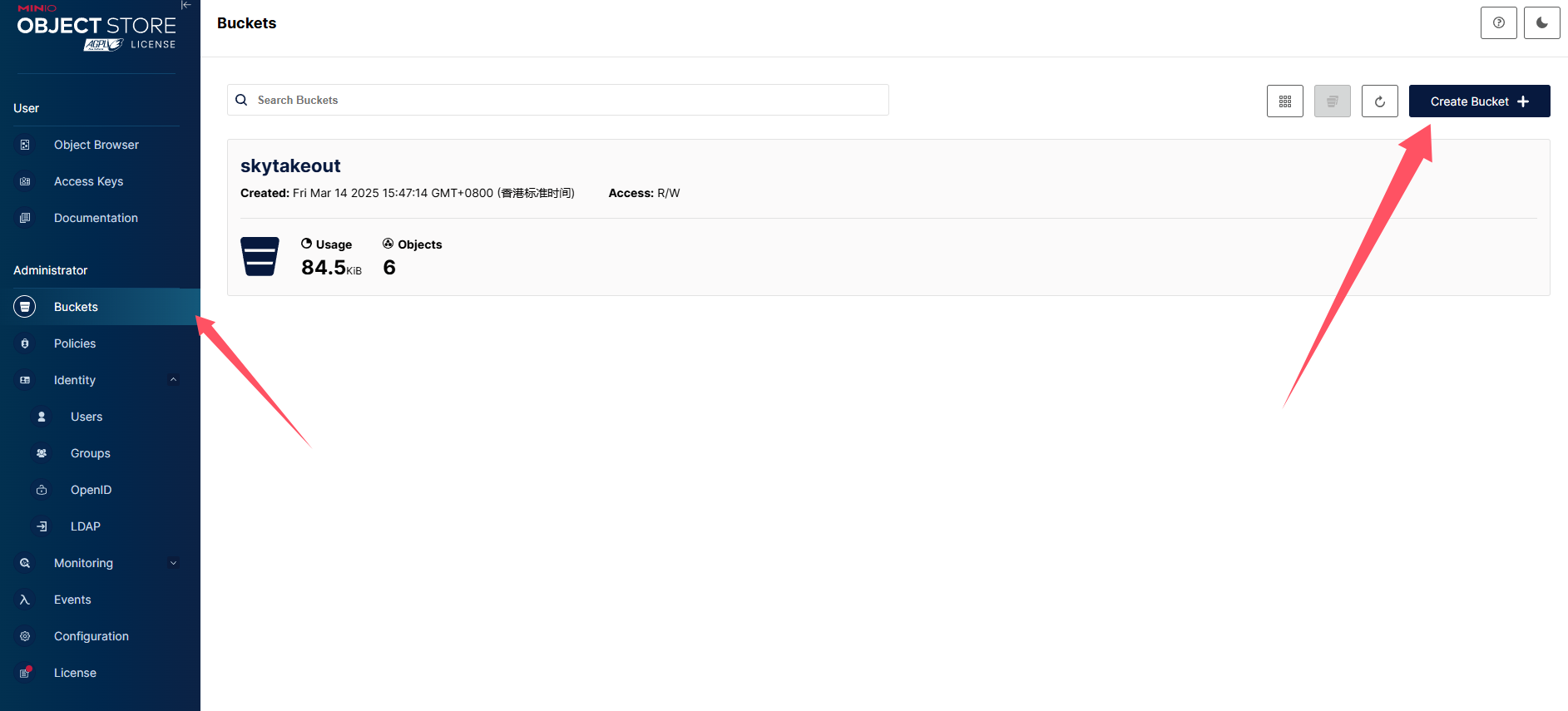Click the Access Keys icon

(x=25, y=181)
